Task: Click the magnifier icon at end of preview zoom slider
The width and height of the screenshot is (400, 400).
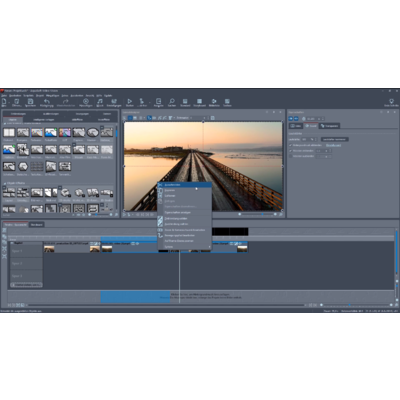Action: tap(280, 214)
